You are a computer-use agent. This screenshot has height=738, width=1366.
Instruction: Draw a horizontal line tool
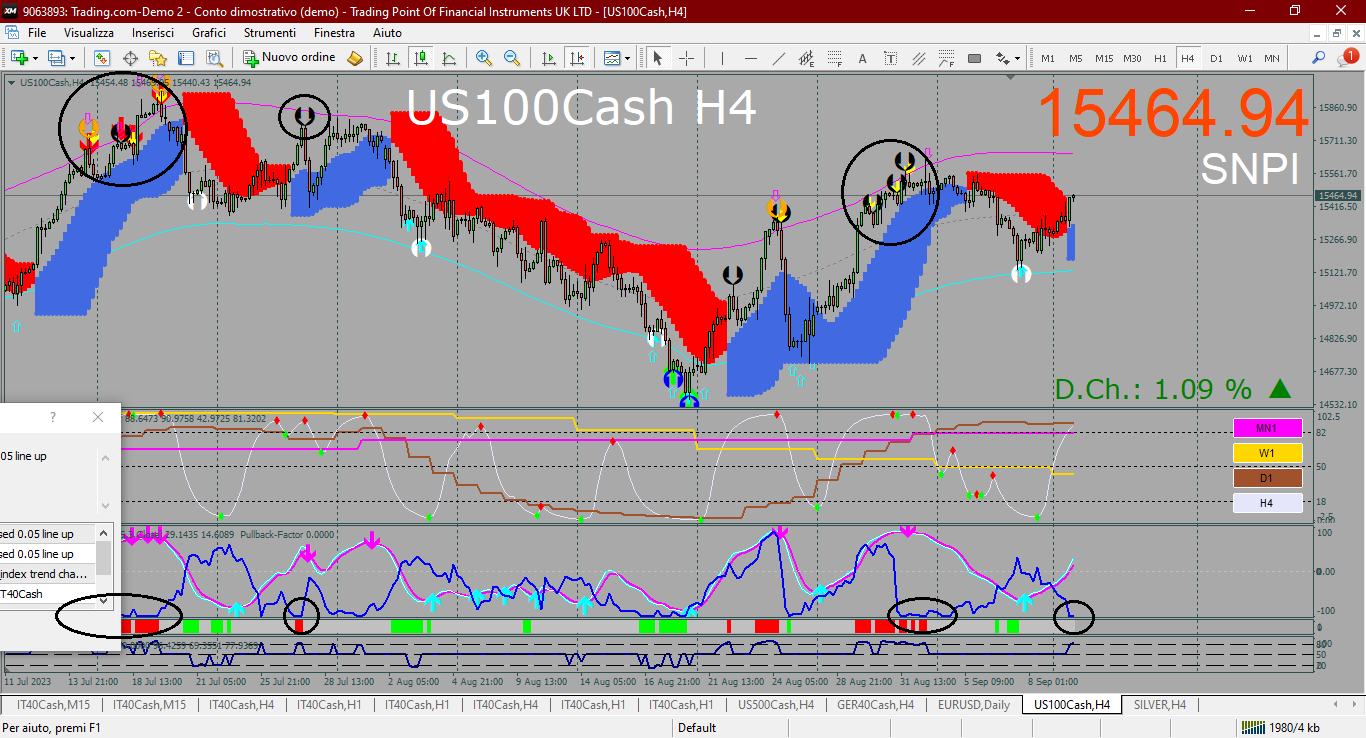[x=750, y=58]
